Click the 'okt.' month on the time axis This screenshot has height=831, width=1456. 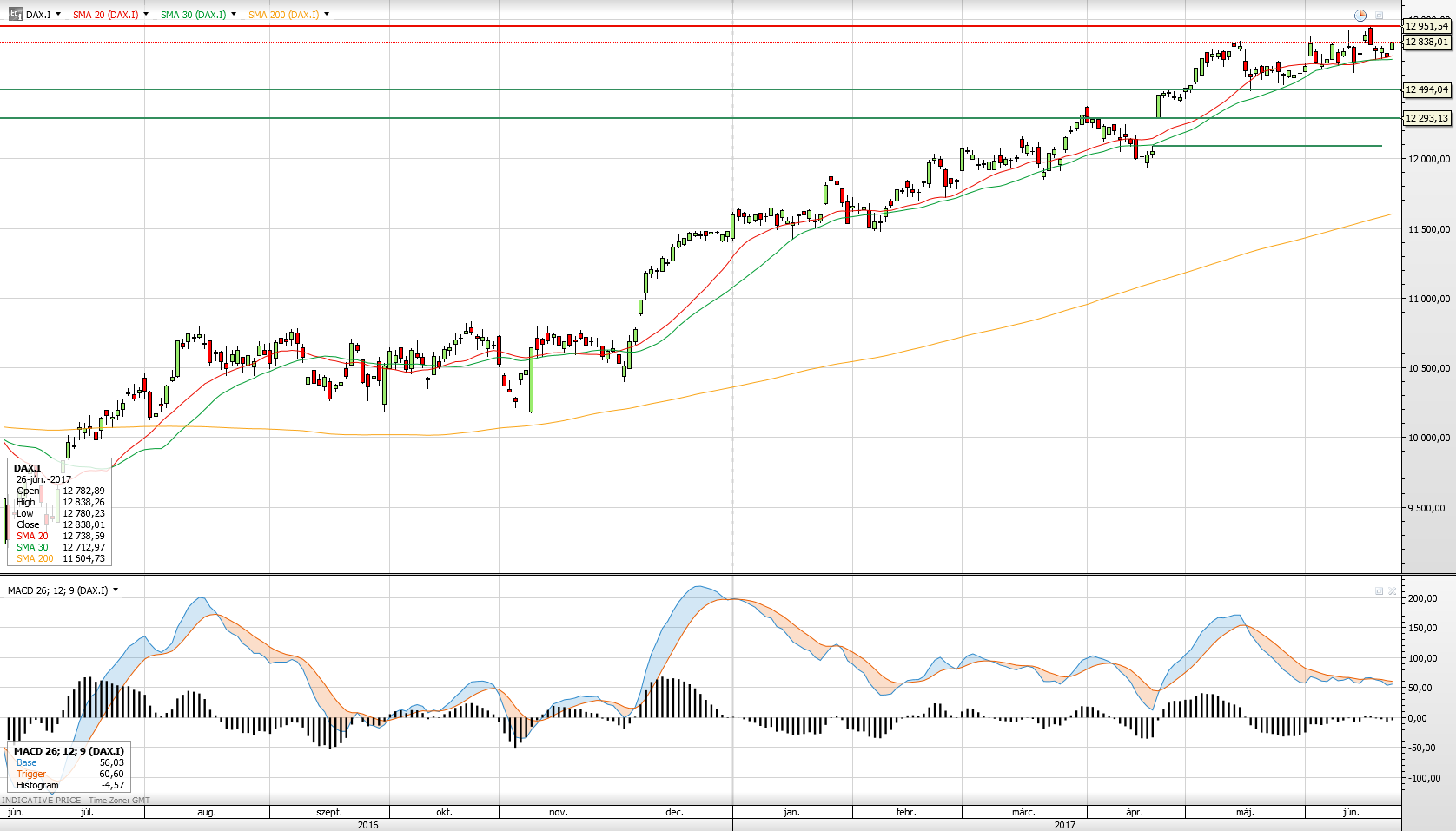[x=444, y=813]
